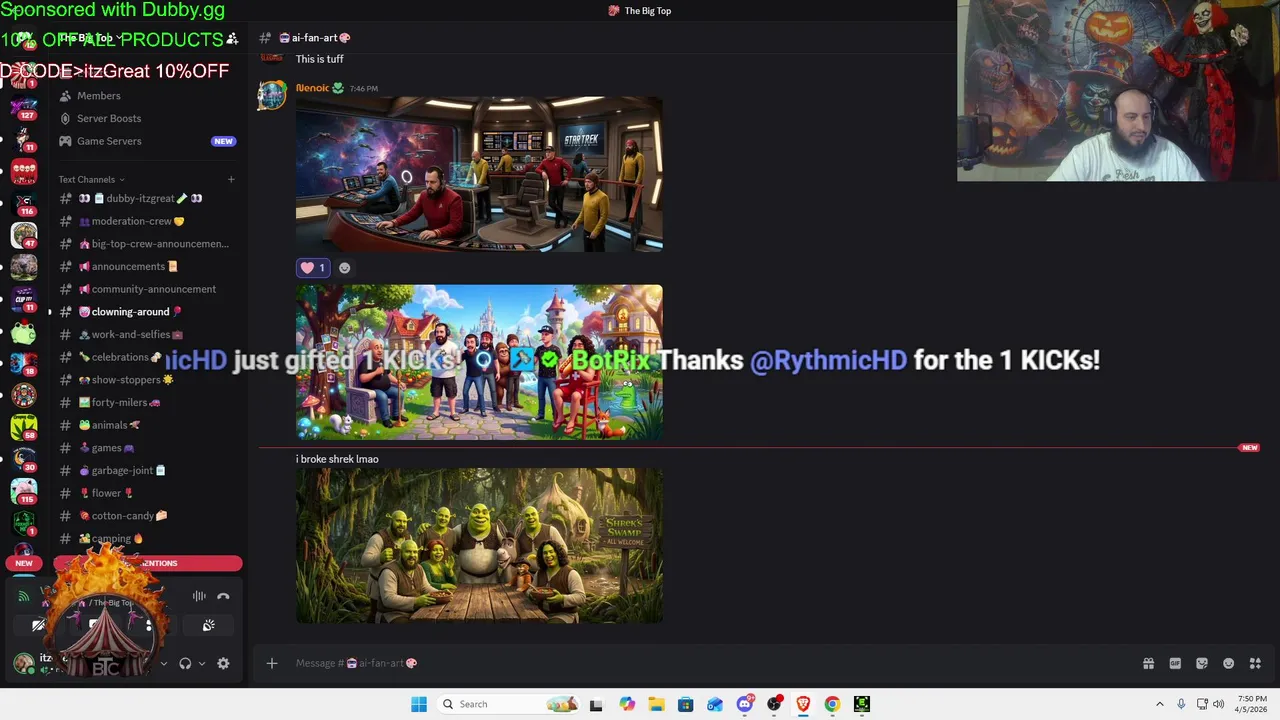Open server icon with 116 badge
This screenshot has height=720, width=1280.
(x=24, y=201)
